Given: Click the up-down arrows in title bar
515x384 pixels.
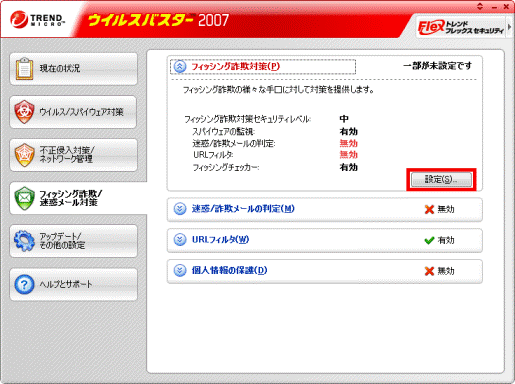Looking at the screenshot, I should [x=480, y=6].
